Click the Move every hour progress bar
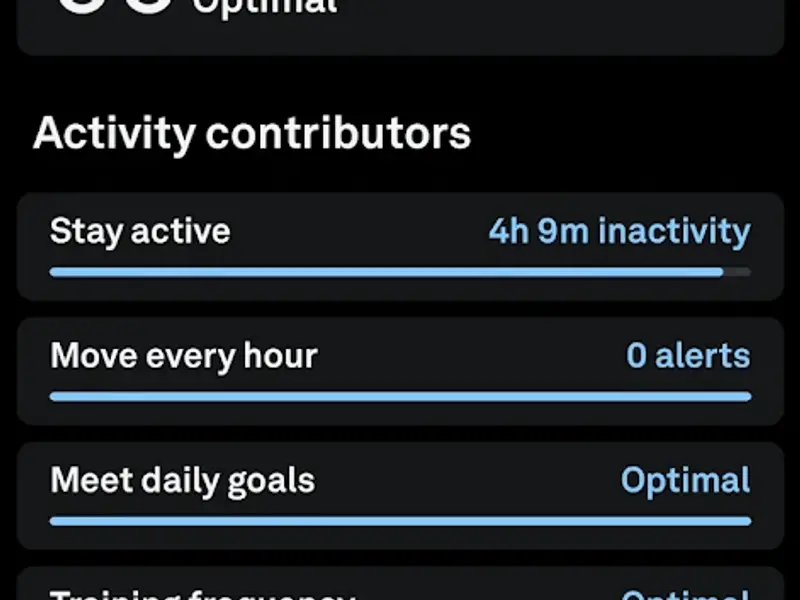Screen dimensions: 800x600 (x=400, y=396)
